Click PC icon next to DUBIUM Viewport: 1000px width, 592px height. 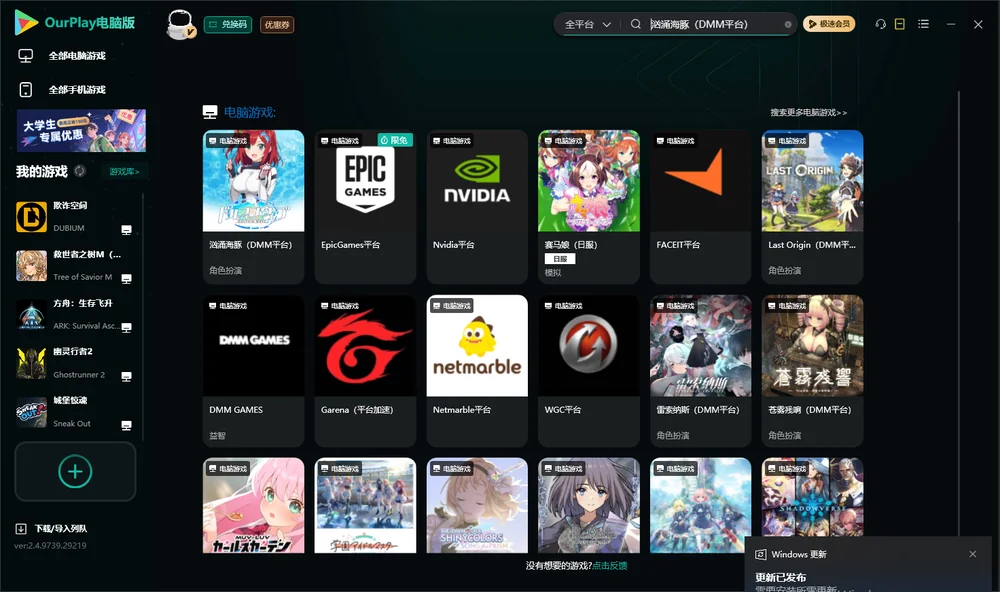click(x=126, y=230)
